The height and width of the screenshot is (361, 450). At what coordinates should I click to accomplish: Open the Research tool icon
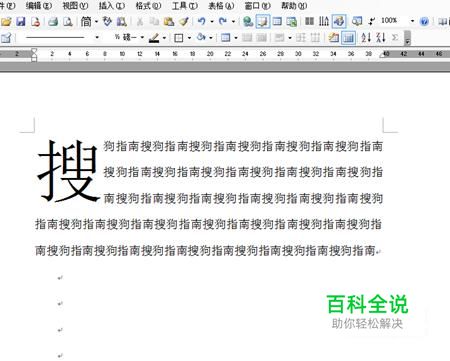(x=121, y=22)
